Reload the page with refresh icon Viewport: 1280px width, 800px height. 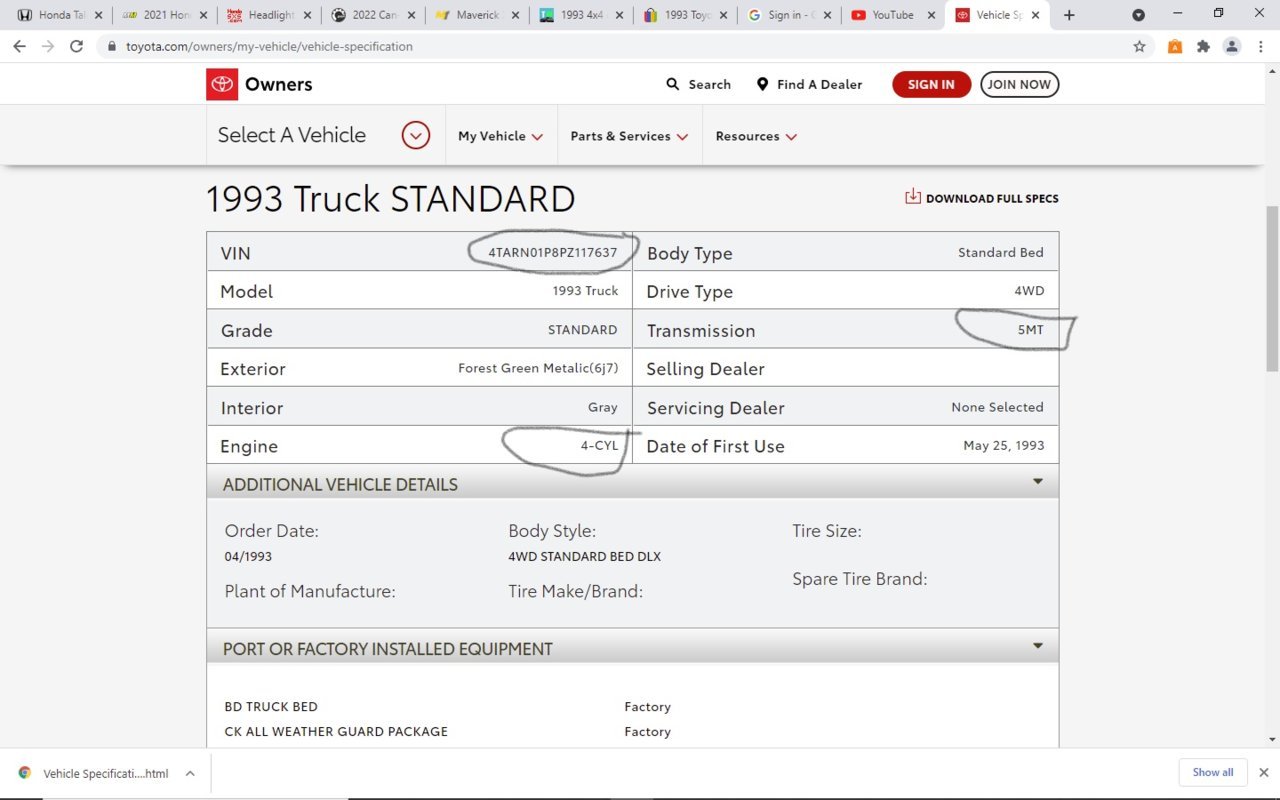pyautogui.click(x=76, y=46)
